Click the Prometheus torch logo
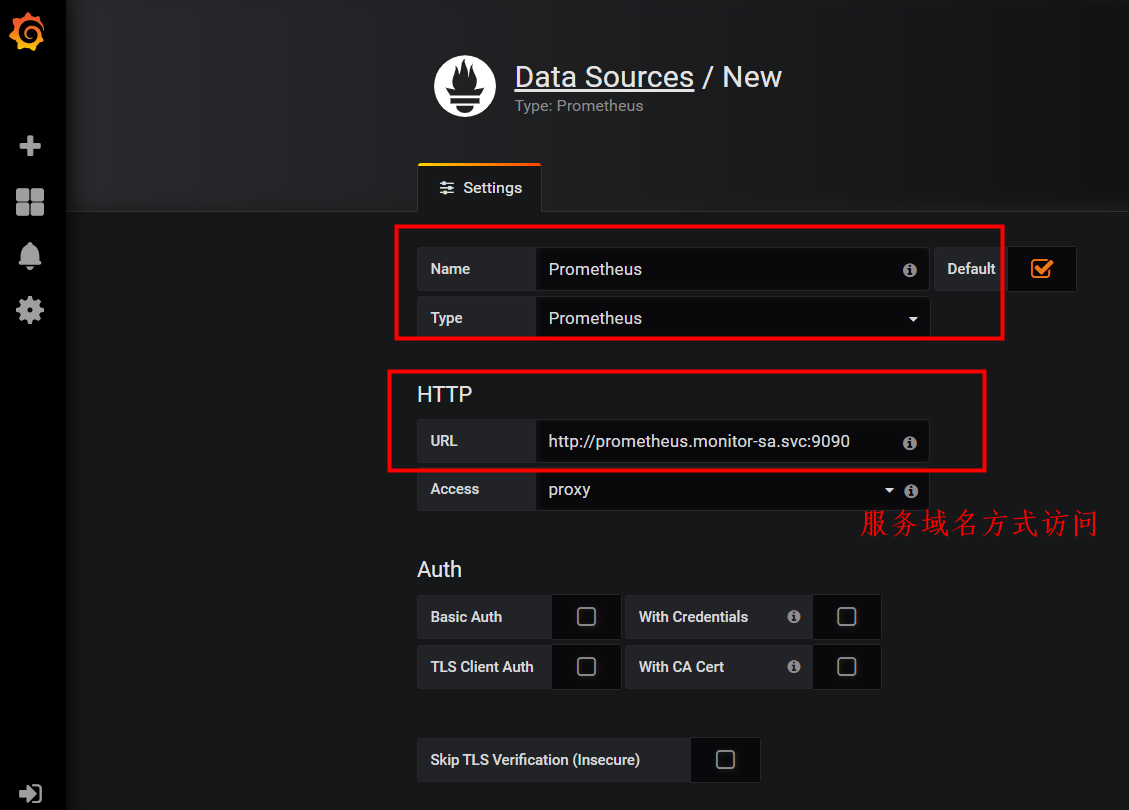 (x=465, y=86)
